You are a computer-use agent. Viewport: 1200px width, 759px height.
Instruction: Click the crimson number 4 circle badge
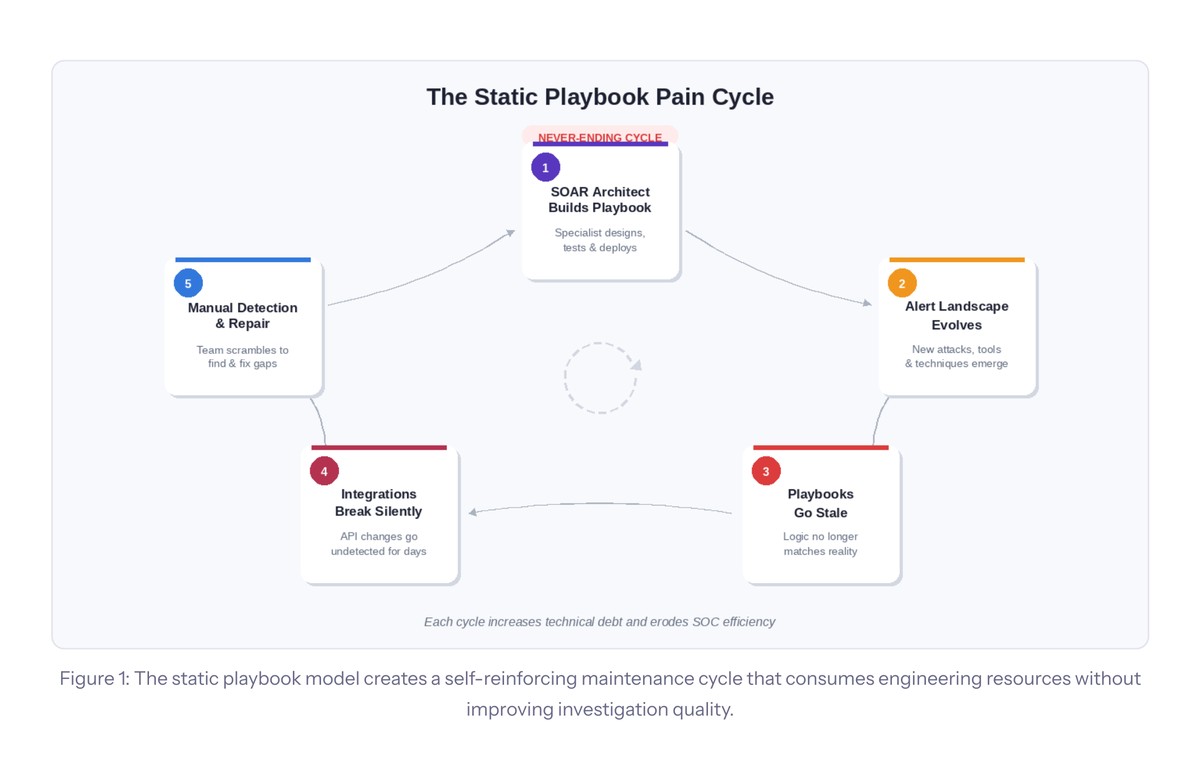pos(324,471)
